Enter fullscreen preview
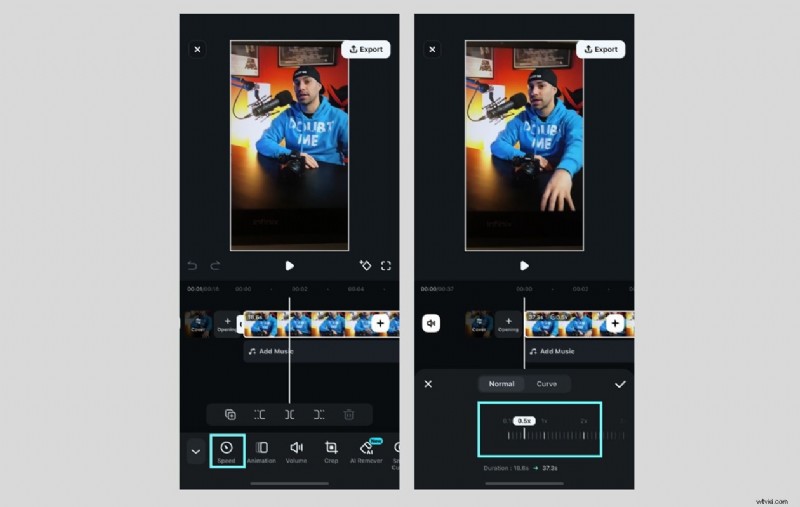The height and width of the screenshot is (507, 800). [x=386, y=266]
